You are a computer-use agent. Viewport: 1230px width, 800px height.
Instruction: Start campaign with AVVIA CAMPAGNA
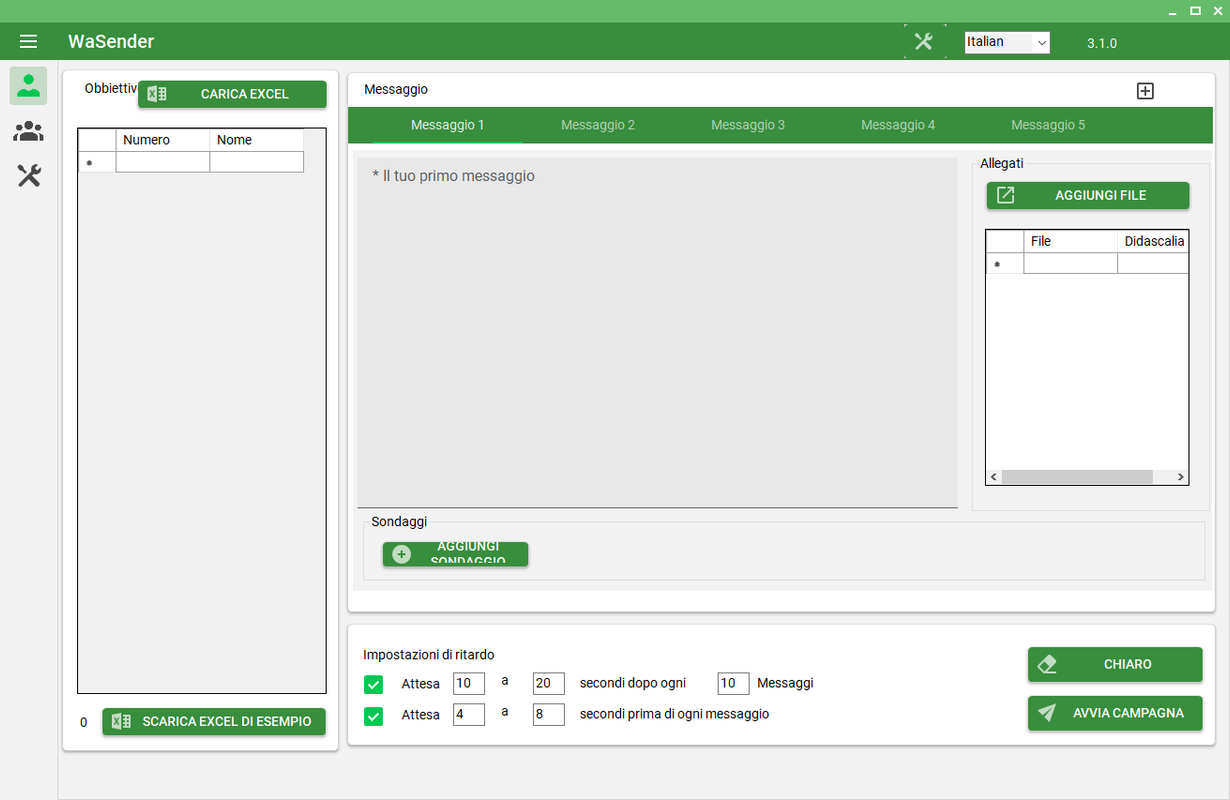point(1115,713)
